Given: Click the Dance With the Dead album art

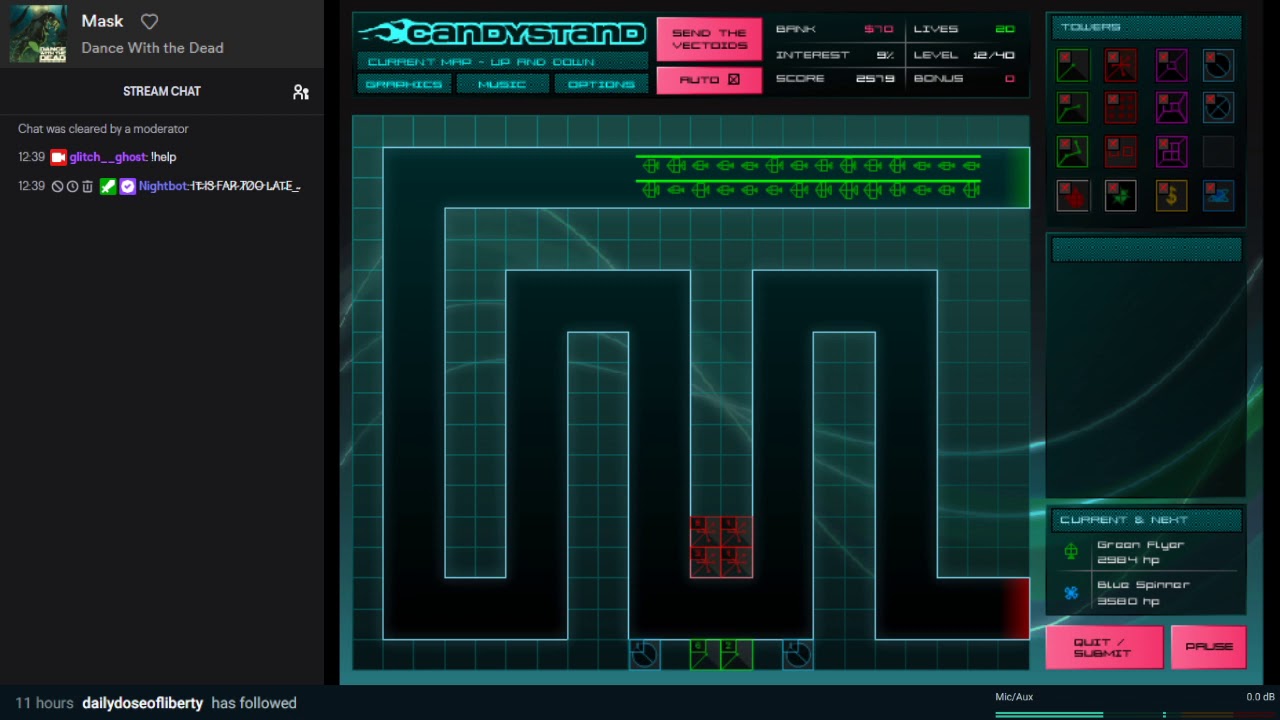Looking at the screenshot, I should [38, 34].
